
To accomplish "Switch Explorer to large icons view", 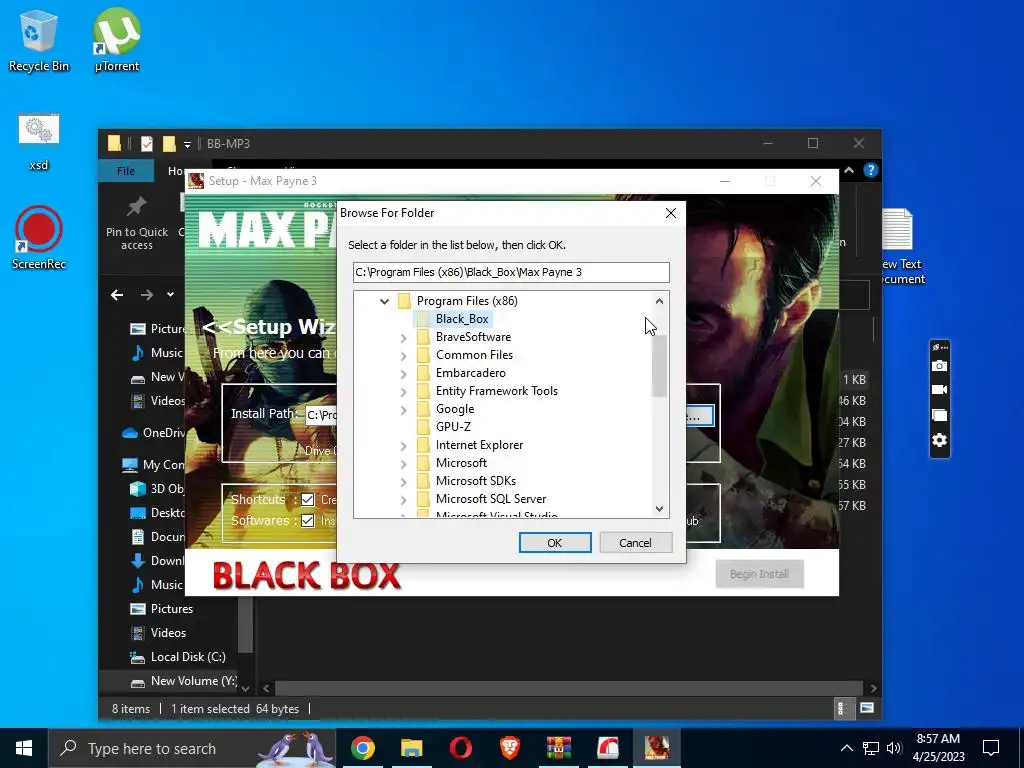I will click(x=867, y=709).
